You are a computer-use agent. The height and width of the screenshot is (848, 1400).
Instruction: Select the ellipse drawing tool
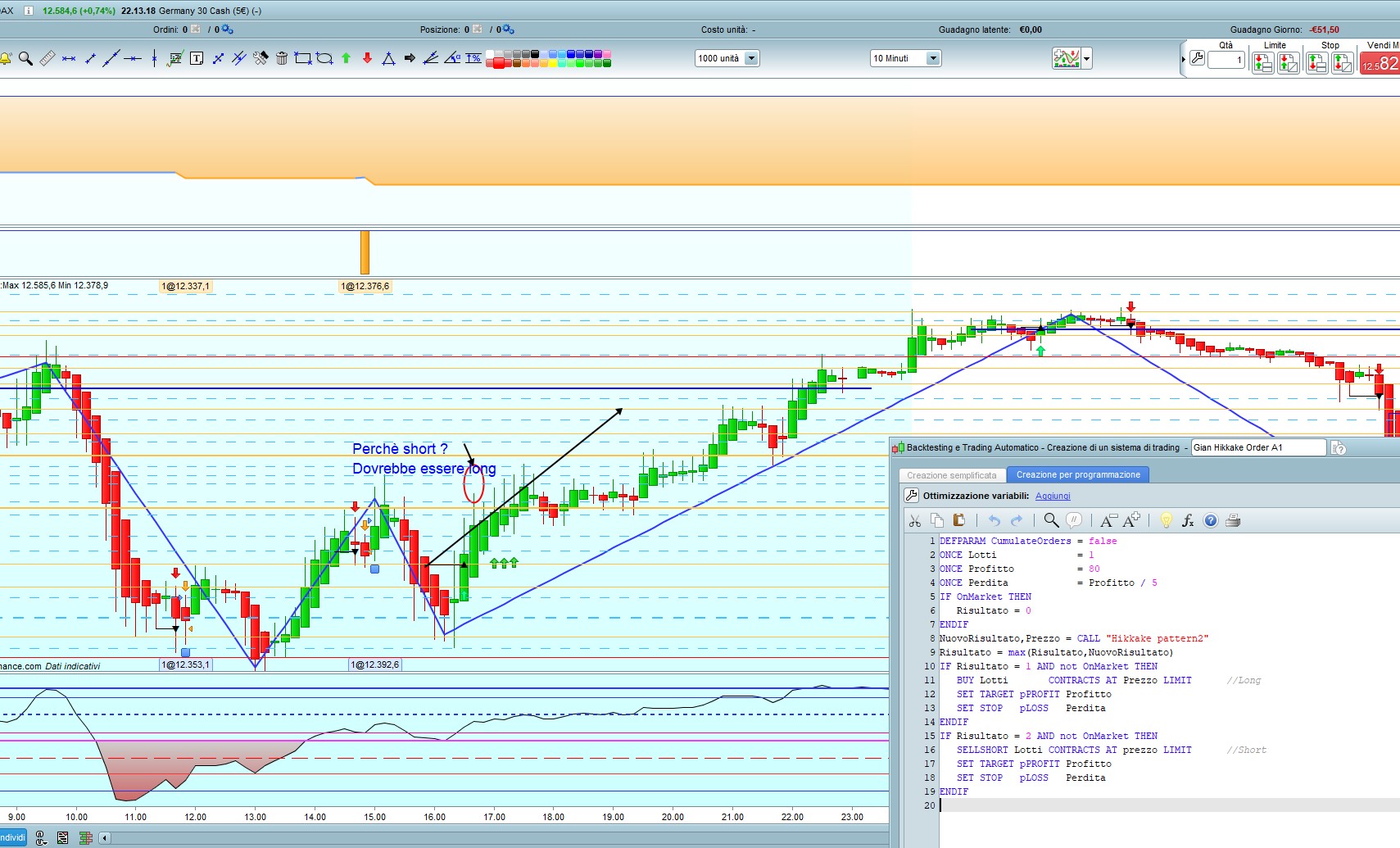pyautogui.click(x=324, y=58)
